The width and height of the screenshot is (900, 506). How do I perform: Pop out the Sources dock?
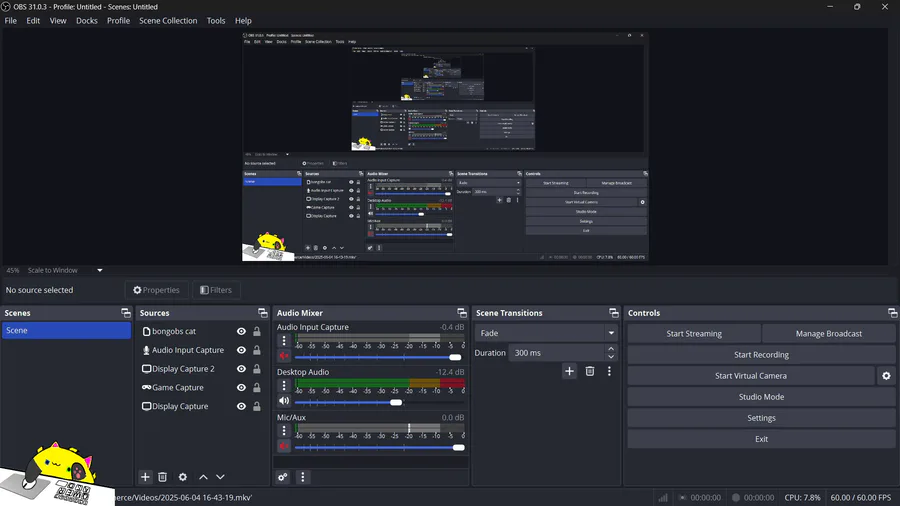[x=263, y=313]
